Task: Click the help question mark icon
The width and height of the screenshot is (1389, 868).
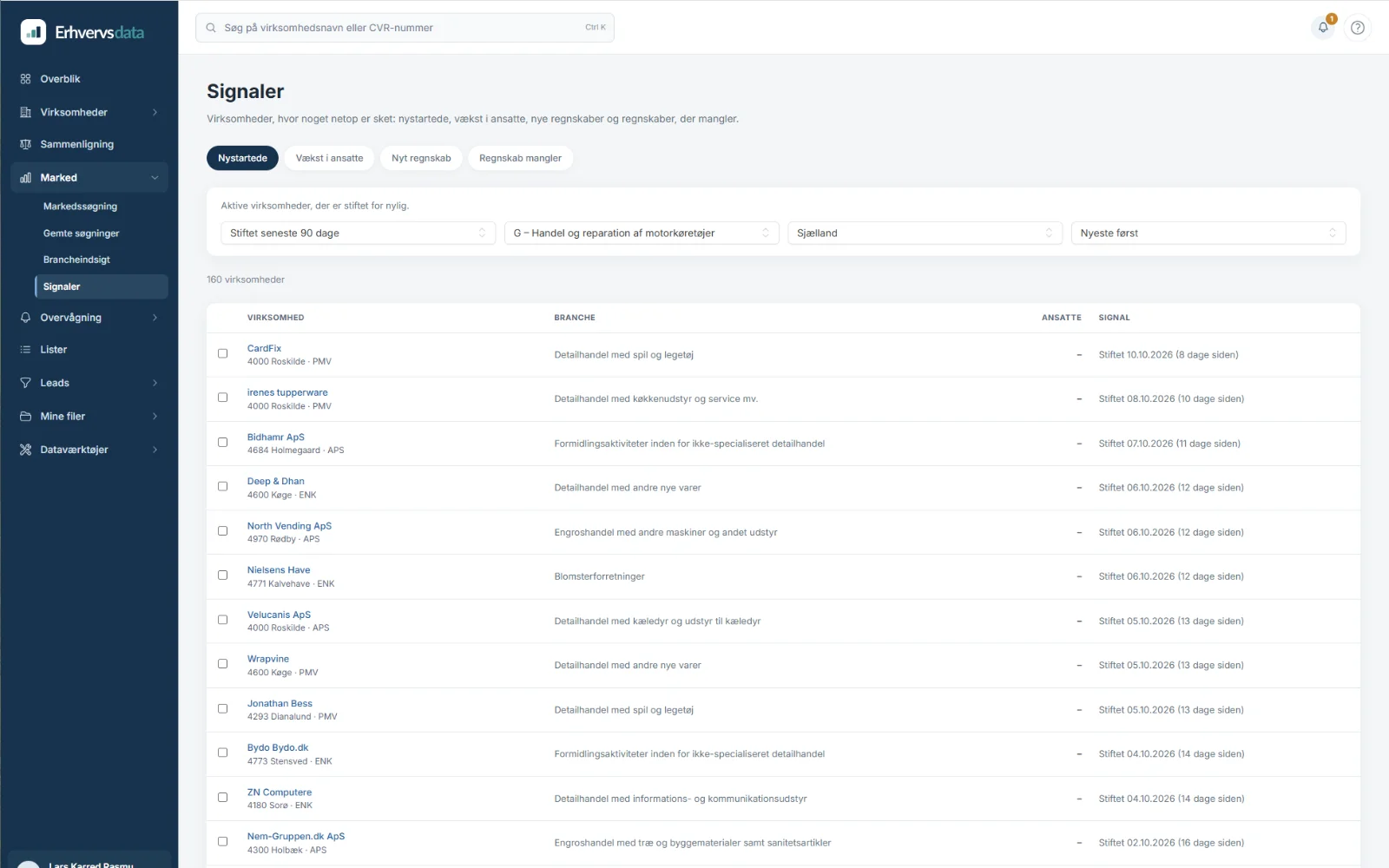Action: click(x=1358, y=28)
